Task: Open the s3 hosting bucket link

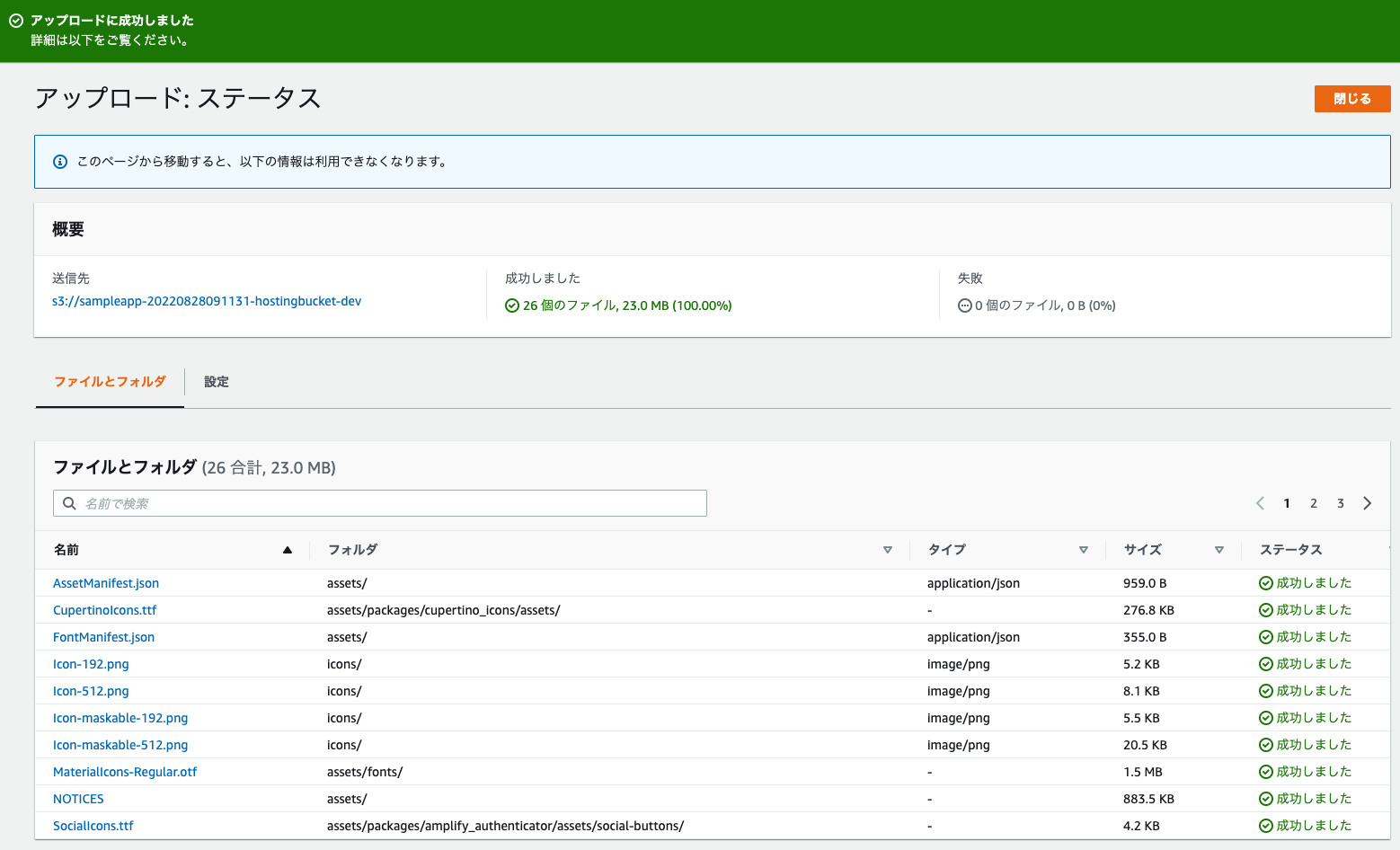Action: pos(207,301)
